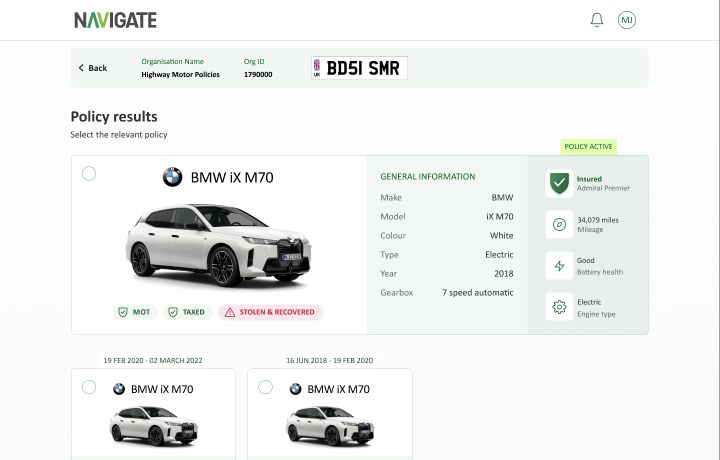Open the MJ user avatar menu
Viewport: 720px width, 460px height.
pos(627,20)
